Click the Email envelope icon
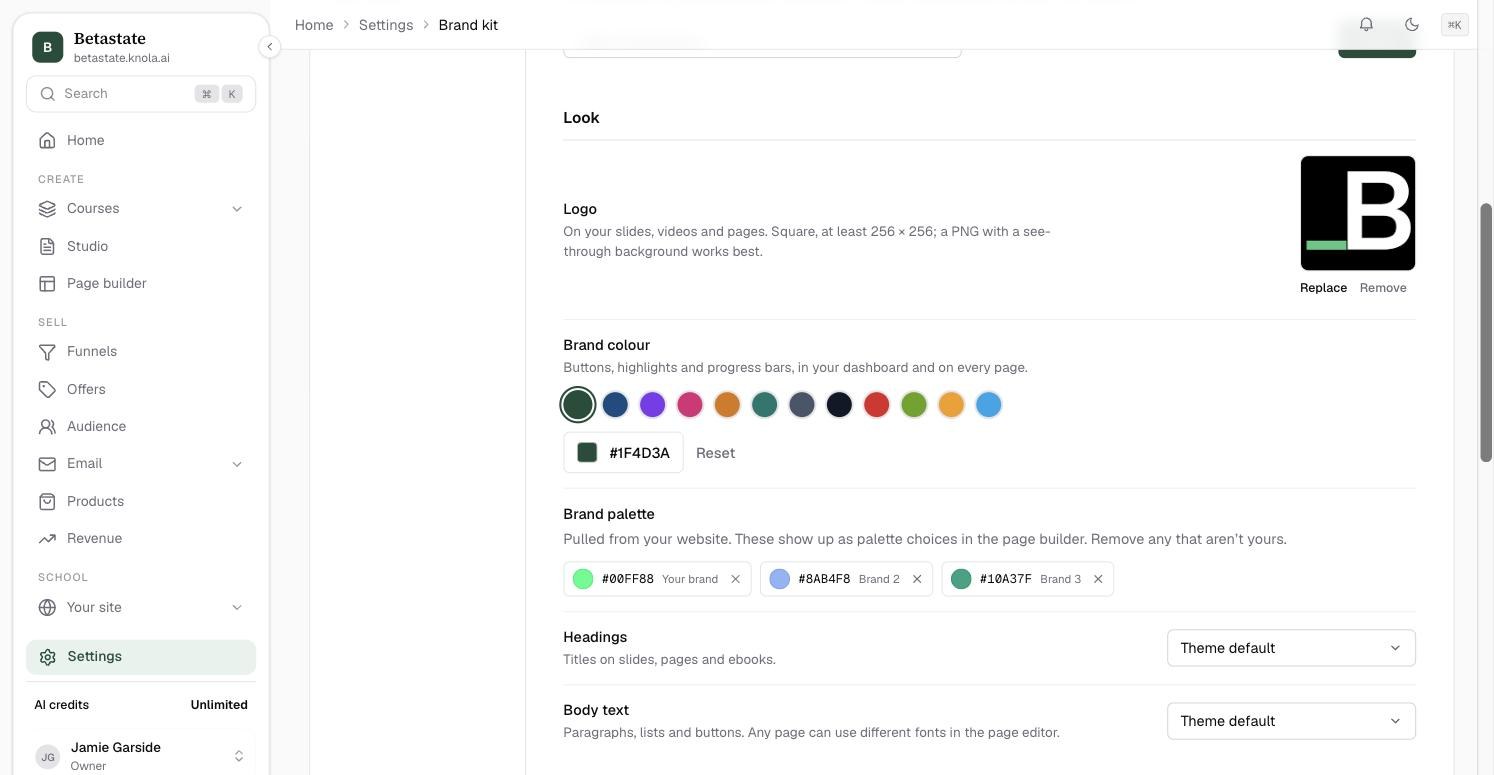1494x775 pixels. point(47,464)
